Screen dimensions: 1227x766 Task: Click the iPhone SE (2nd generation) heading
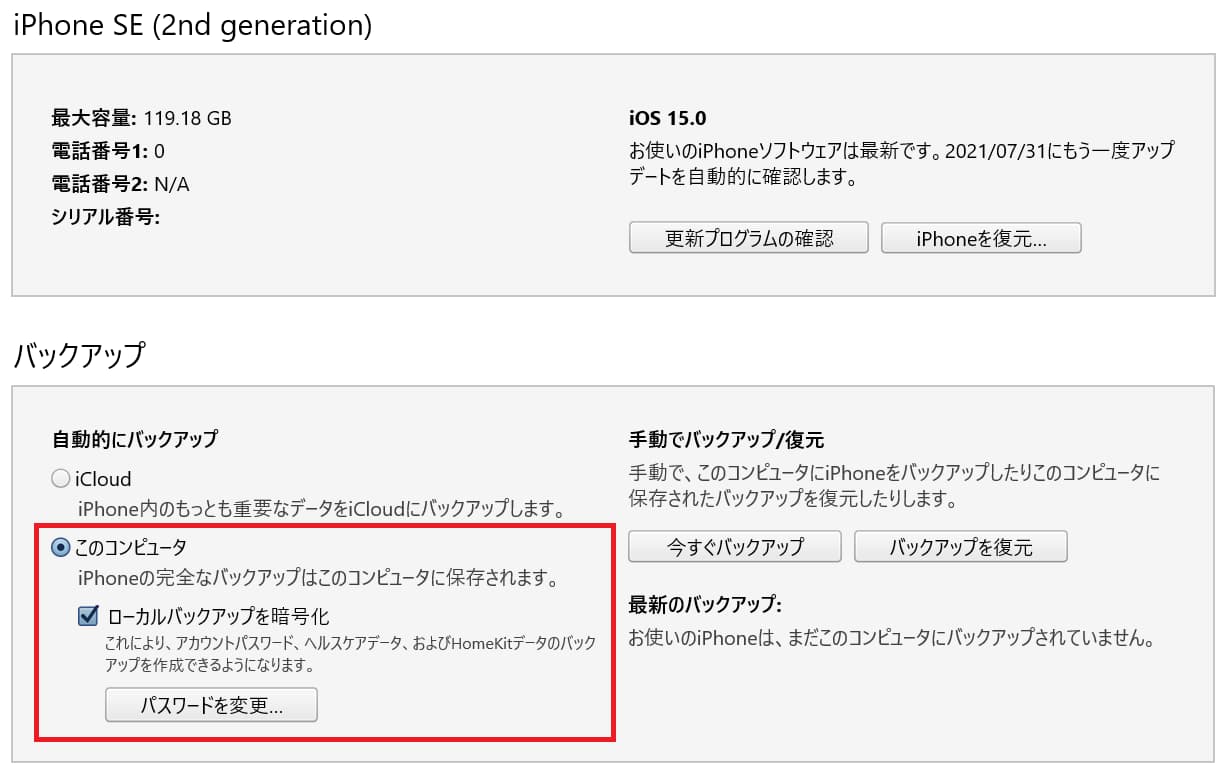point(192,25)
